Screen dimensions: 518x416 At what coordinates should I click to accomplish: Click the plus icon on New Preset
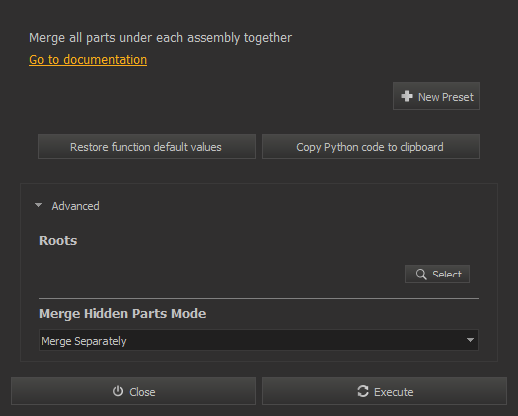407,96
